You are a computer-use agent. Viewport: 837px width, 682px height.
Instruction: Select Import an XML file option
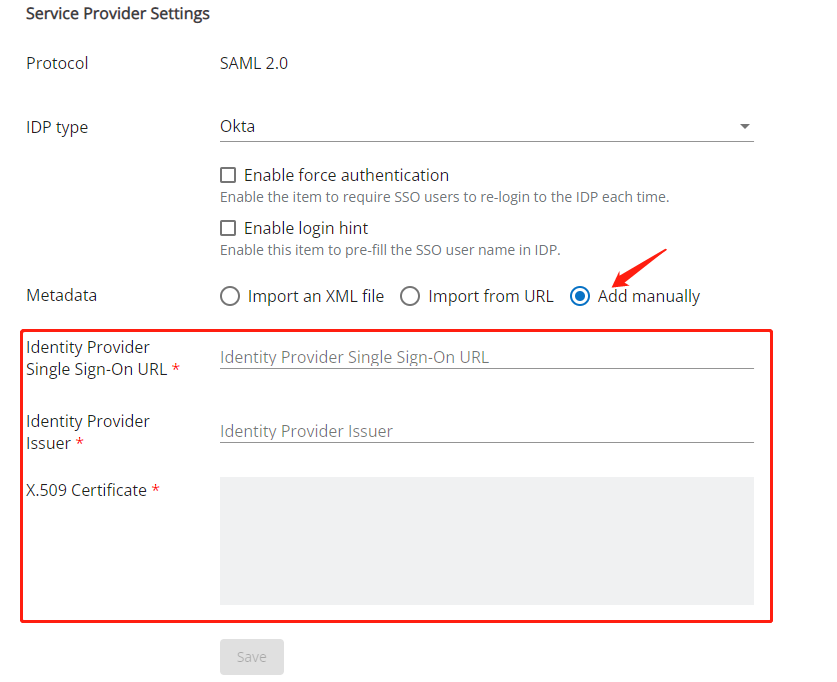pos(230,296)
